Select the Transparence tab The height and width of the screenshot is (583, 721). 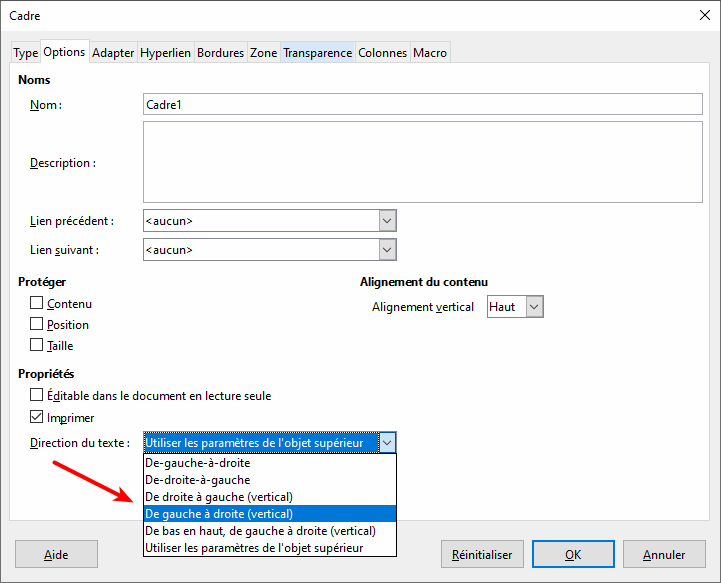point(317,53)
